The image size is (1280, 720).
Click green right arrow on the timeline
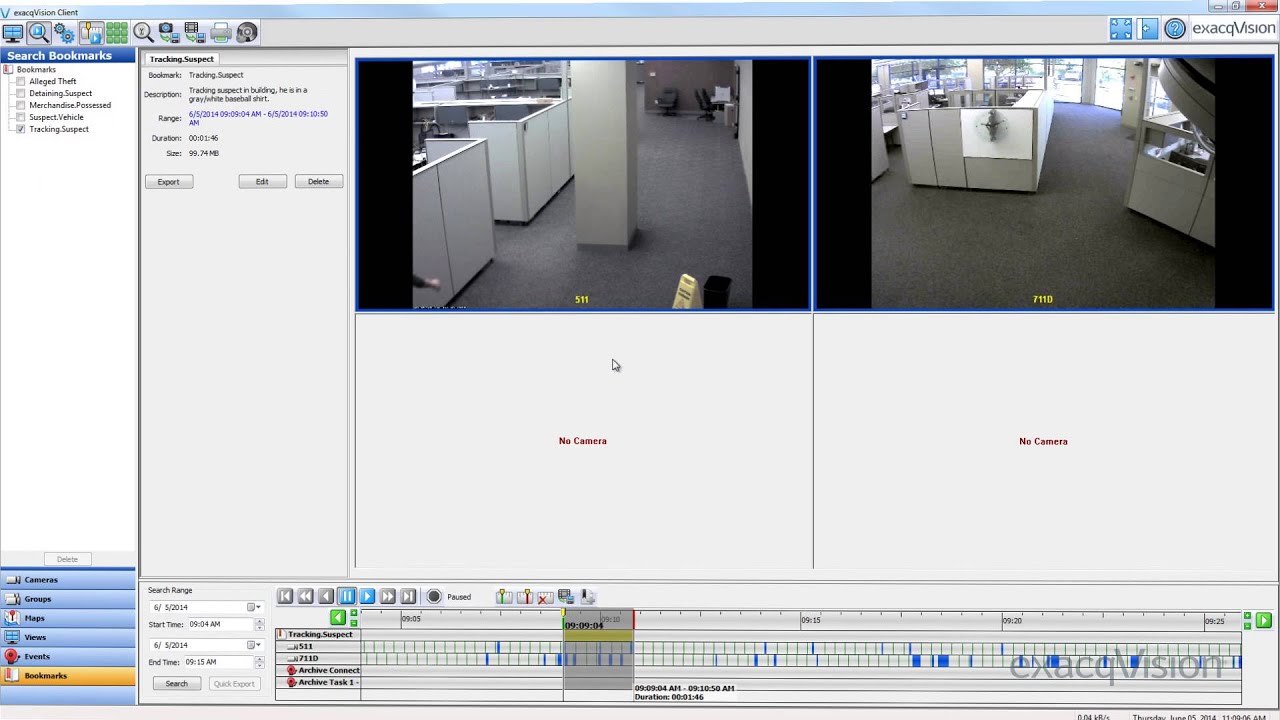click(1264, 621)
